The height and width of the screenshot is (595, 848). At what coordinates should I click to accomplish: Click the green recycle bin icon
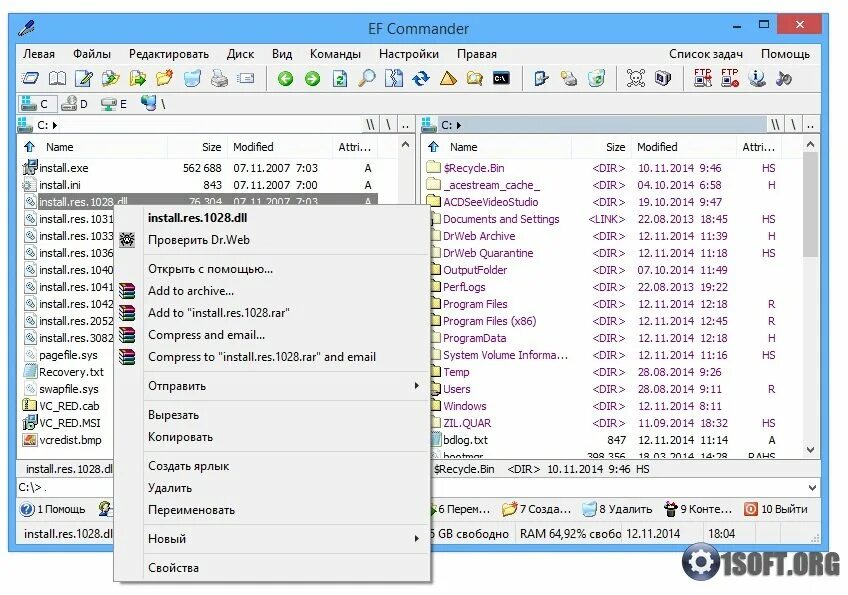coord(596,79)
